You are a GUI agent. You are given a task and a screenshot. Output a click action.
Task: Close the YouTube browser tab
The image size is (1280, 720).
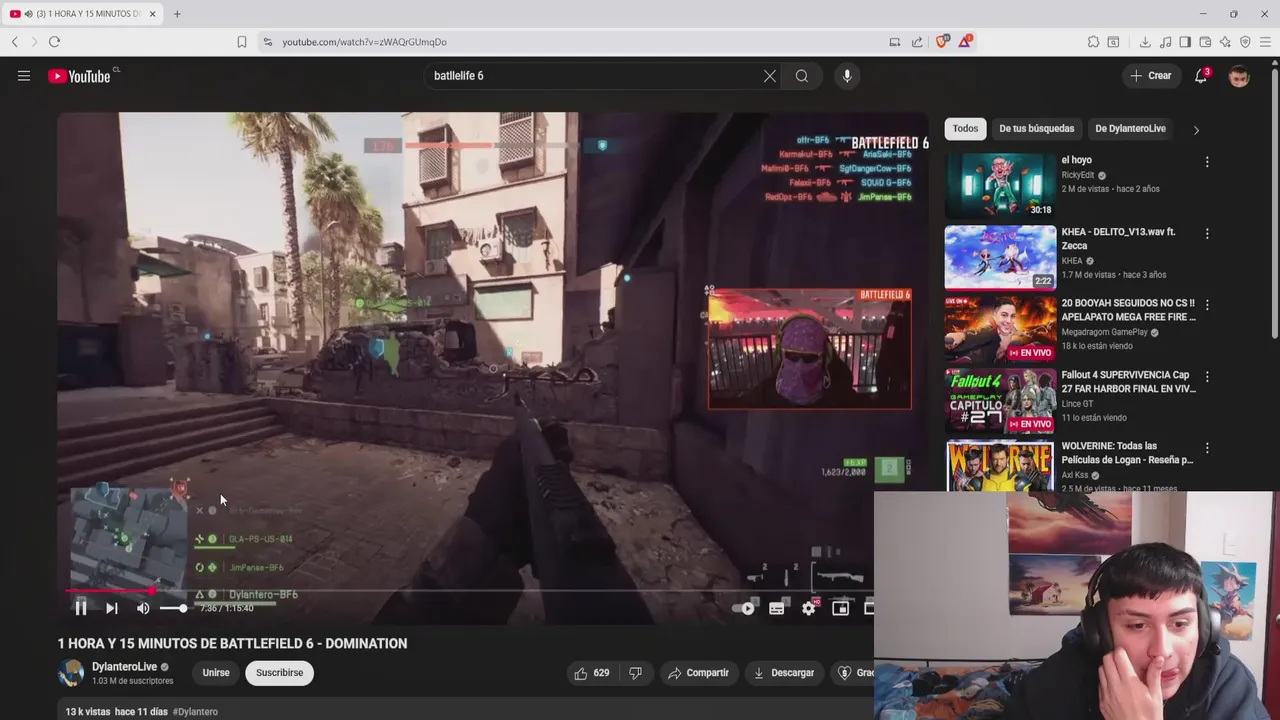pyautogui.click(x=152, y=14)
